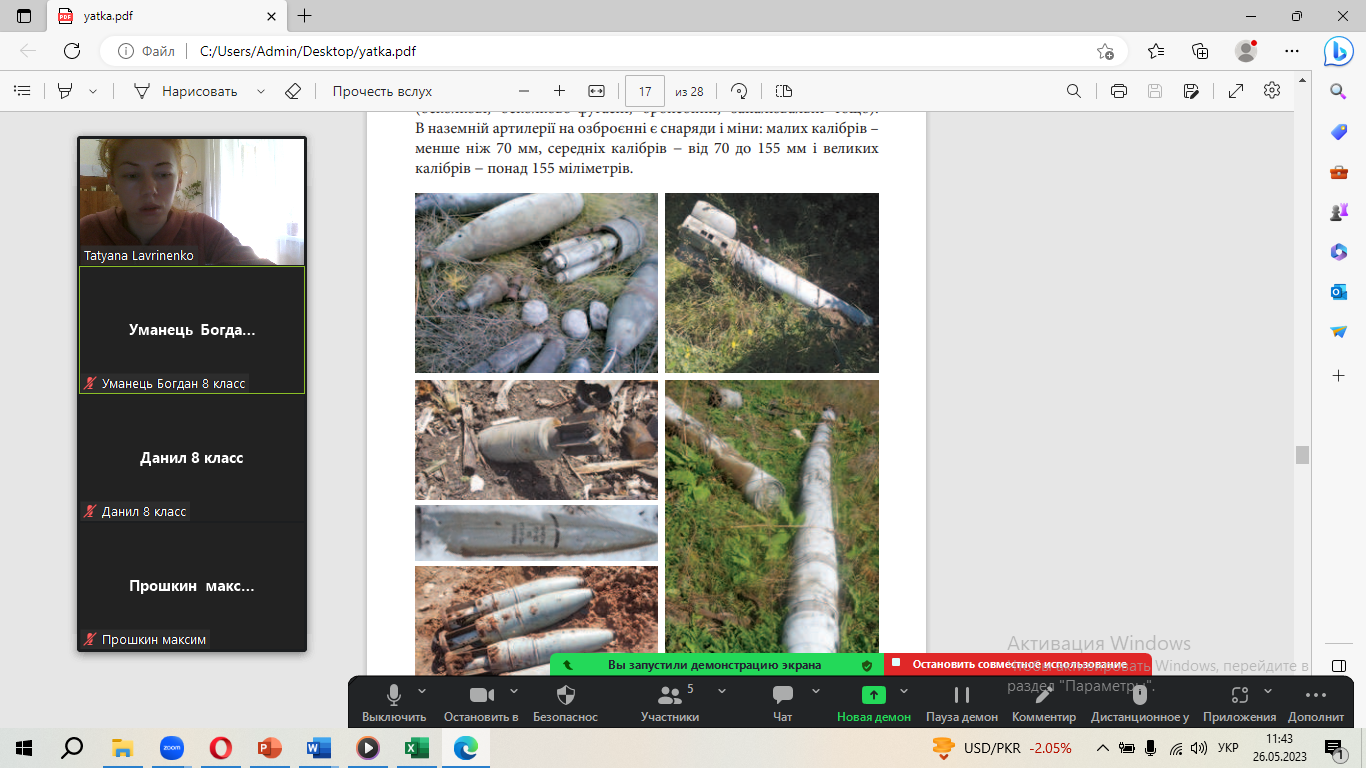Expand highlighter color options dropdown
This screenshot has width=1366, height=768.
93,91
